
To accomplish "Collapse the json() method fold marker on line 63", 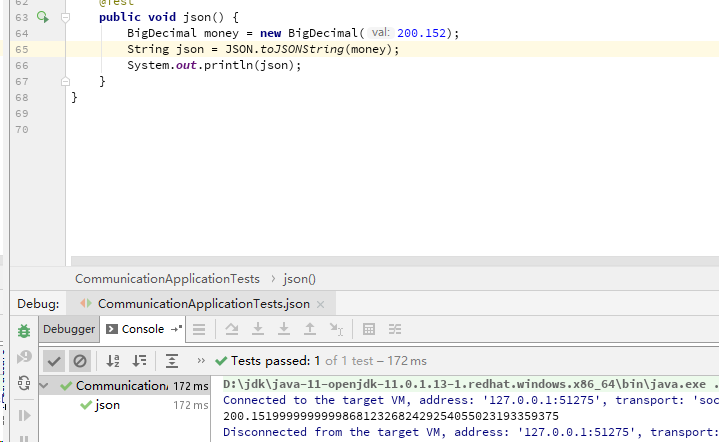I will [66, 17].
